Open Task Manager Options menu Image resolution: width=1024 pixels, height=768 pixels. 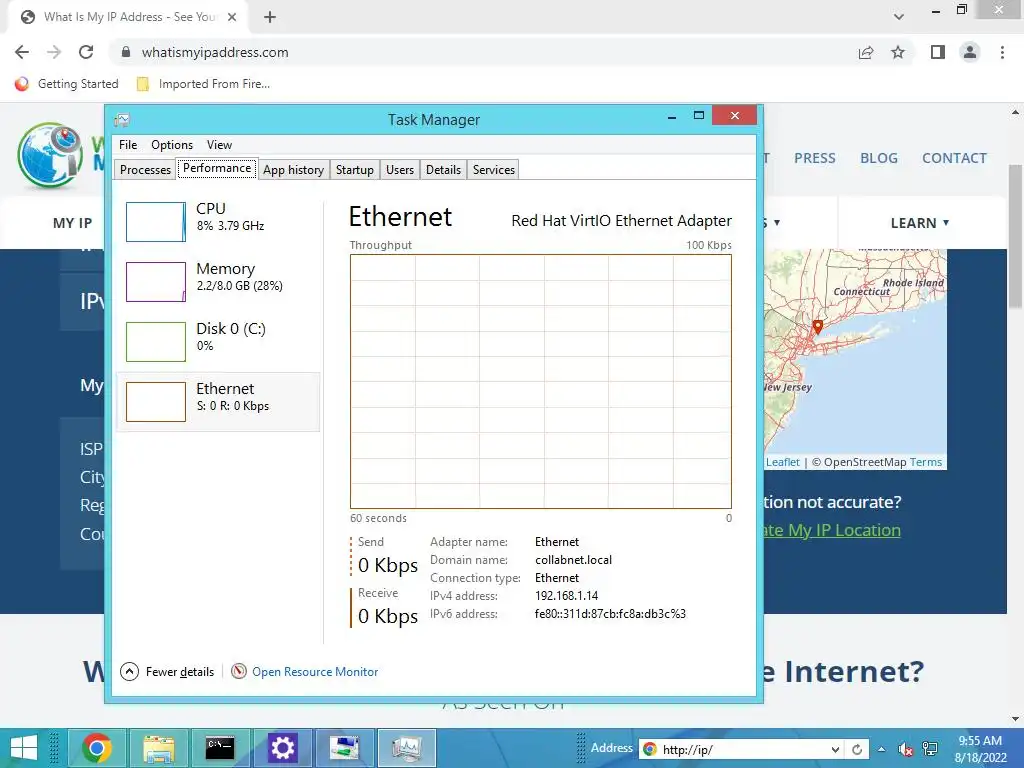172,145
